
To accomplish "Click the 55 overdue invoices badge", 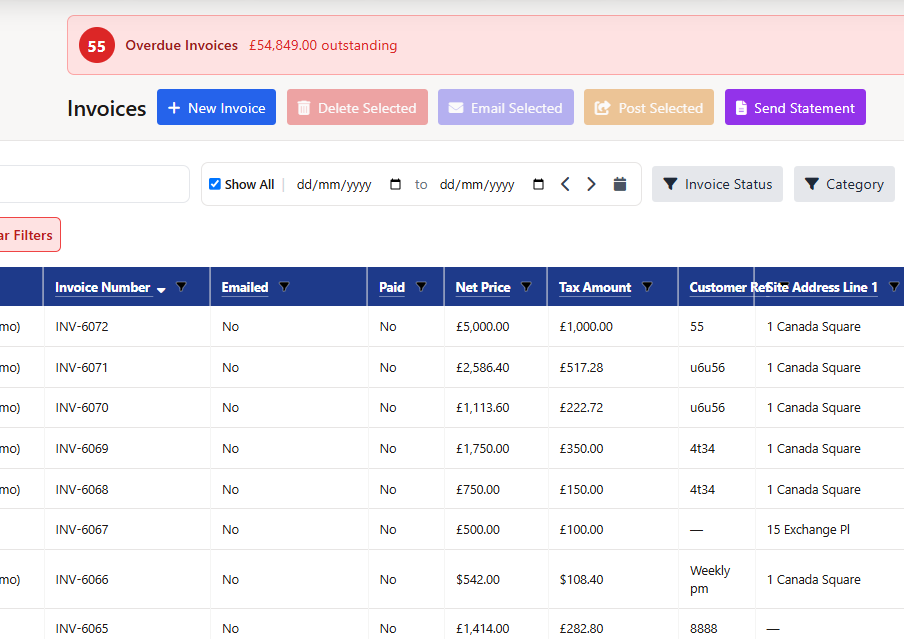I will pos(97,46).
